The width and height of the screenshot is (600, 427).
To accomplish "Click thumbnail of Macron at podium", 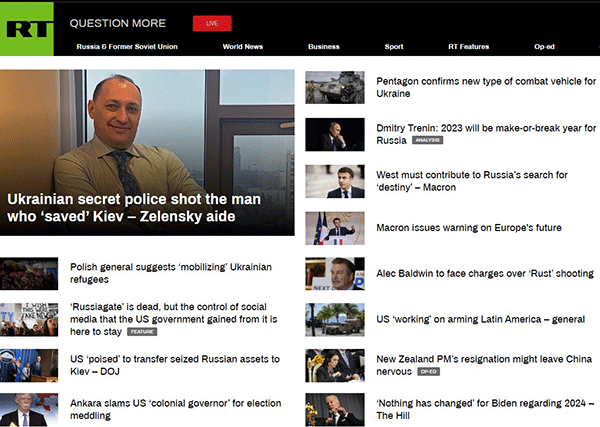I will 335,228.
